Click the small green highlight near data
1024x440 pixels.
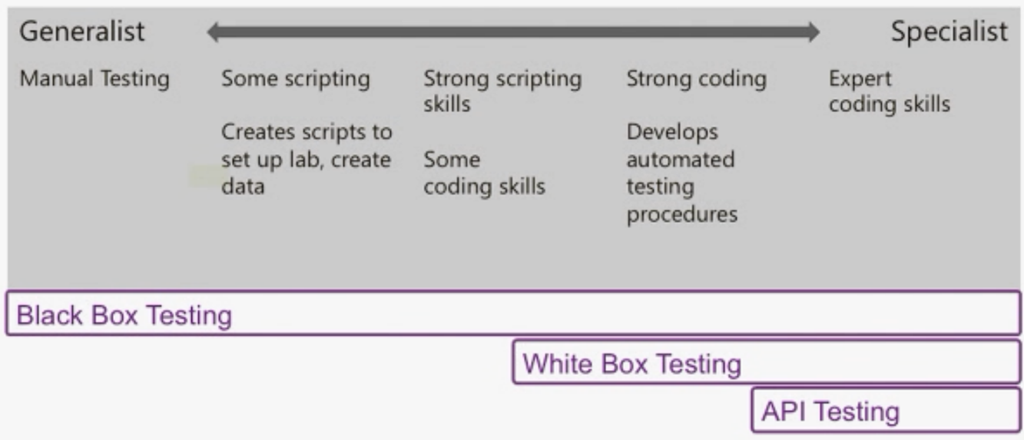pos(204,176)
